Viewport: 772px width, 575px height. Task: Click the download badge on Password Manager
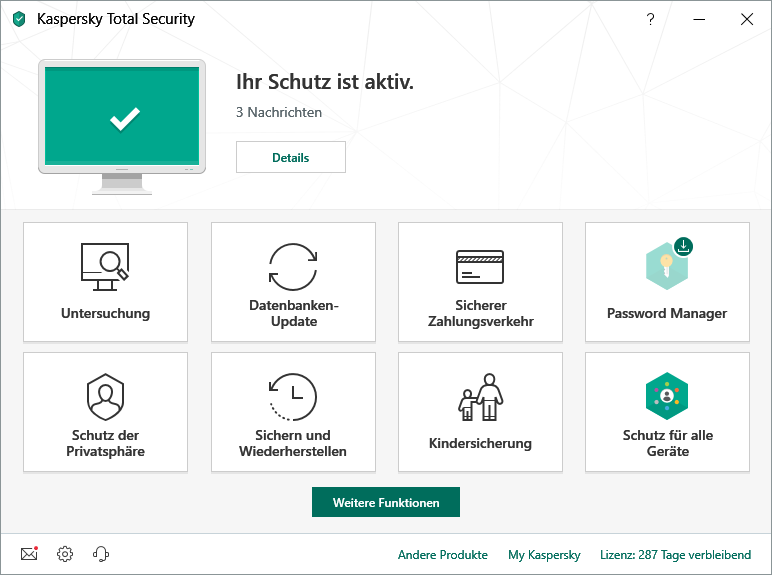(683, 246)
